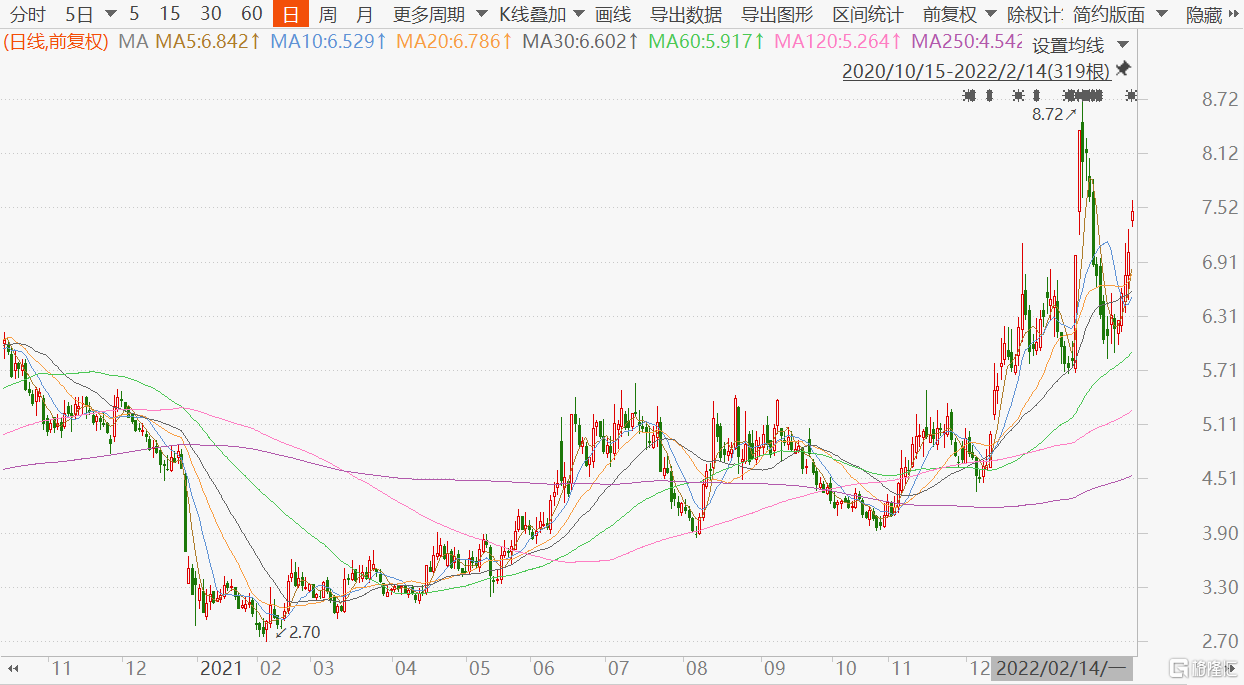The image size is (1244, 685).
Task: Click the leftmost event marker above the chart
Action: (967, 96)
